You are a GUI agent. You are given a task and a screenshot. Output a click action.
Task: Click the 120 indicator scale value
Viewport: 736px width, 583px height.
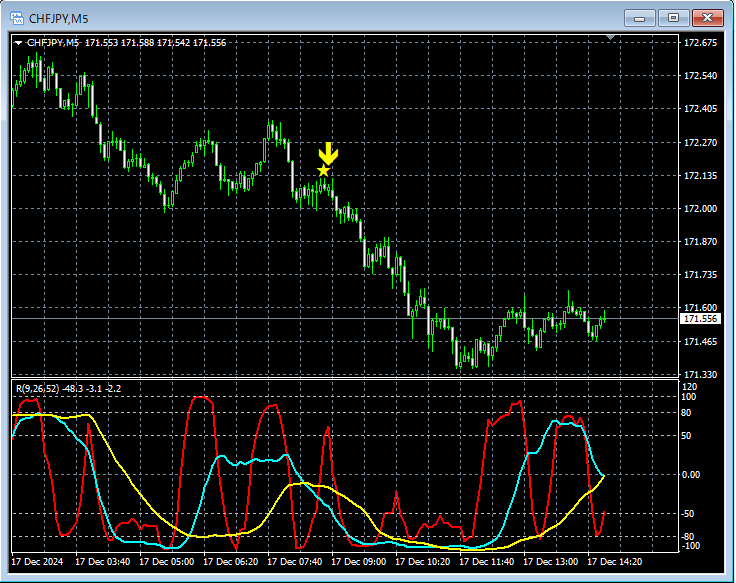coord(690,387)
